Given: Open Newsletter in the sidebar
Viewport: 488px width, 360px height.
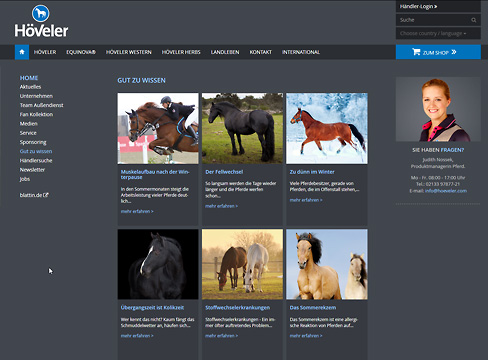Looking at the screenshot, I should click(x=32, y=170).
